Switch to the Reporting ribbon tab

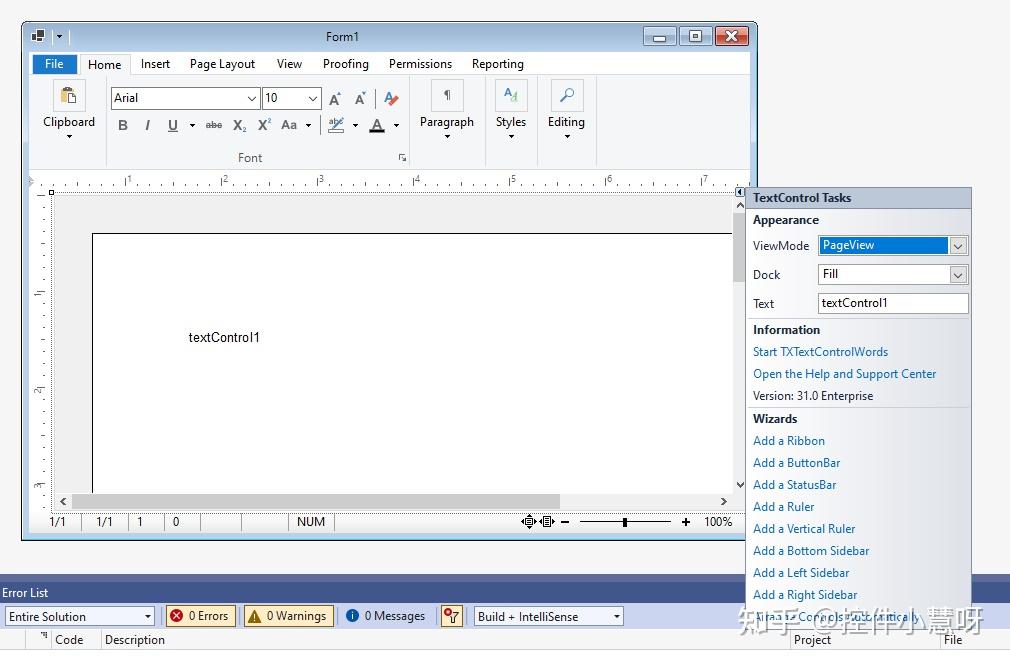point(497,63)
